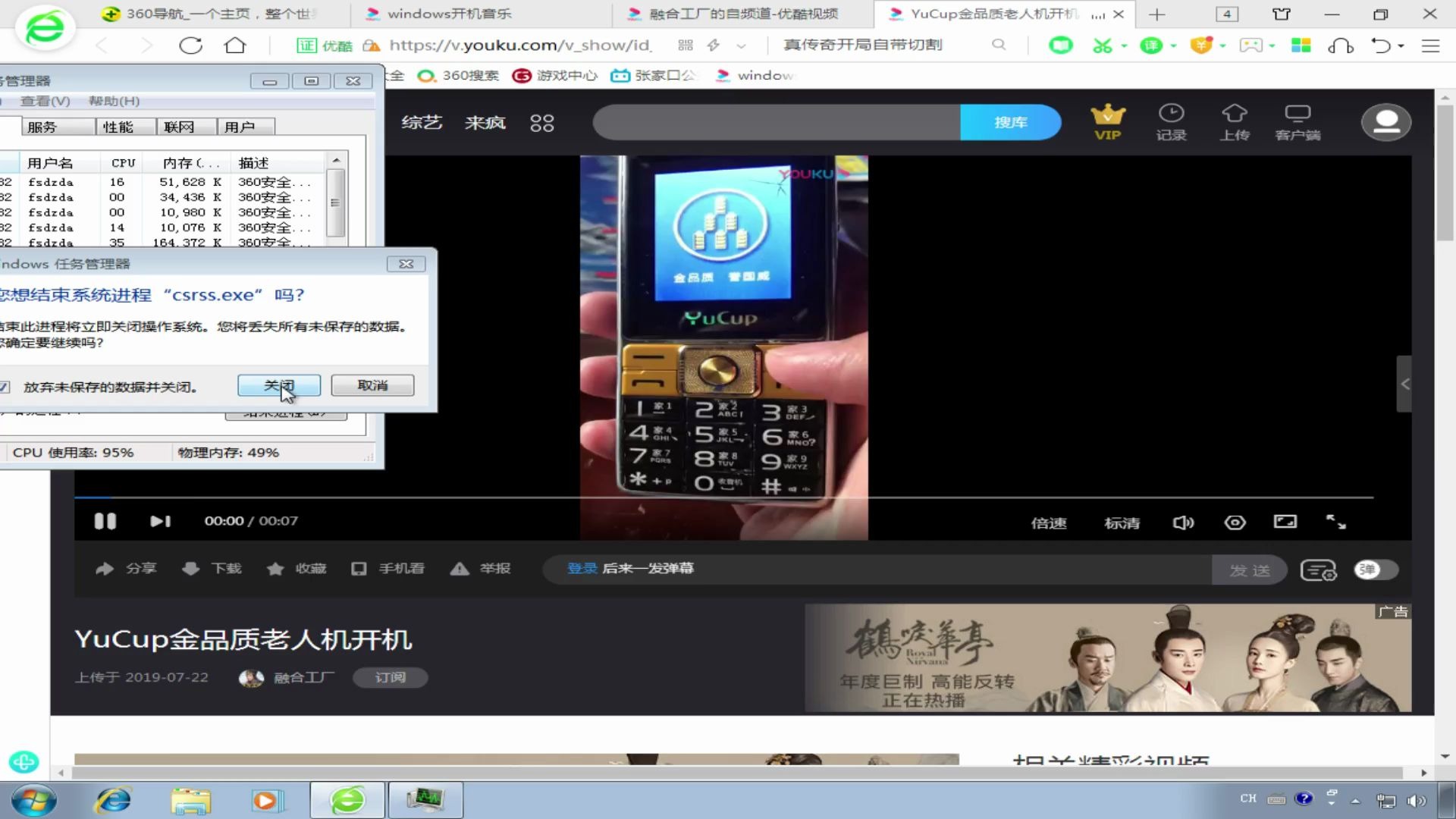Pause the video playback
The width and height of the screenshot is (1456, 819).
point(105,521)
